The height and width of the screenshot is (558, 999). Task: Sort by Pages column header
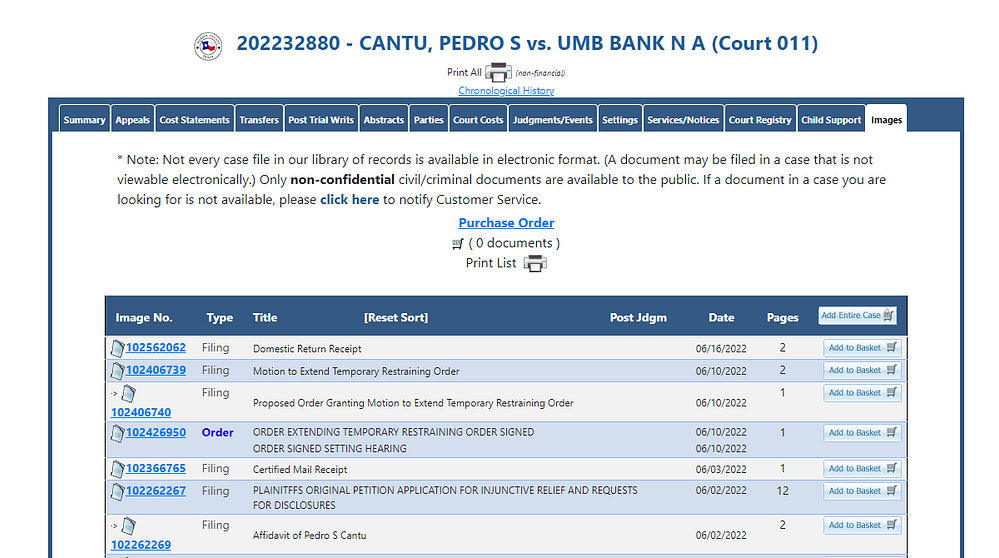click(x=782, y=317)
